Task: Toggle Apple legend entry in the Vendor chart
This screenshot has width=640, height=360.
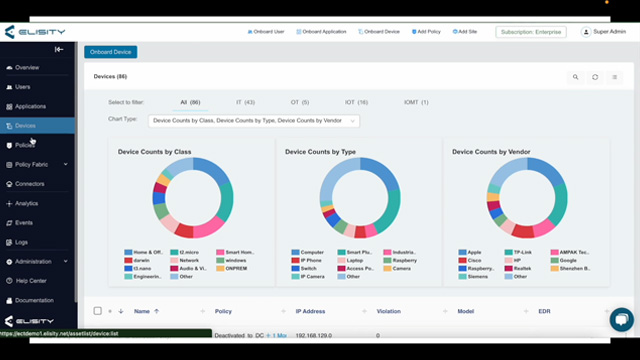Action: [470, 252]
